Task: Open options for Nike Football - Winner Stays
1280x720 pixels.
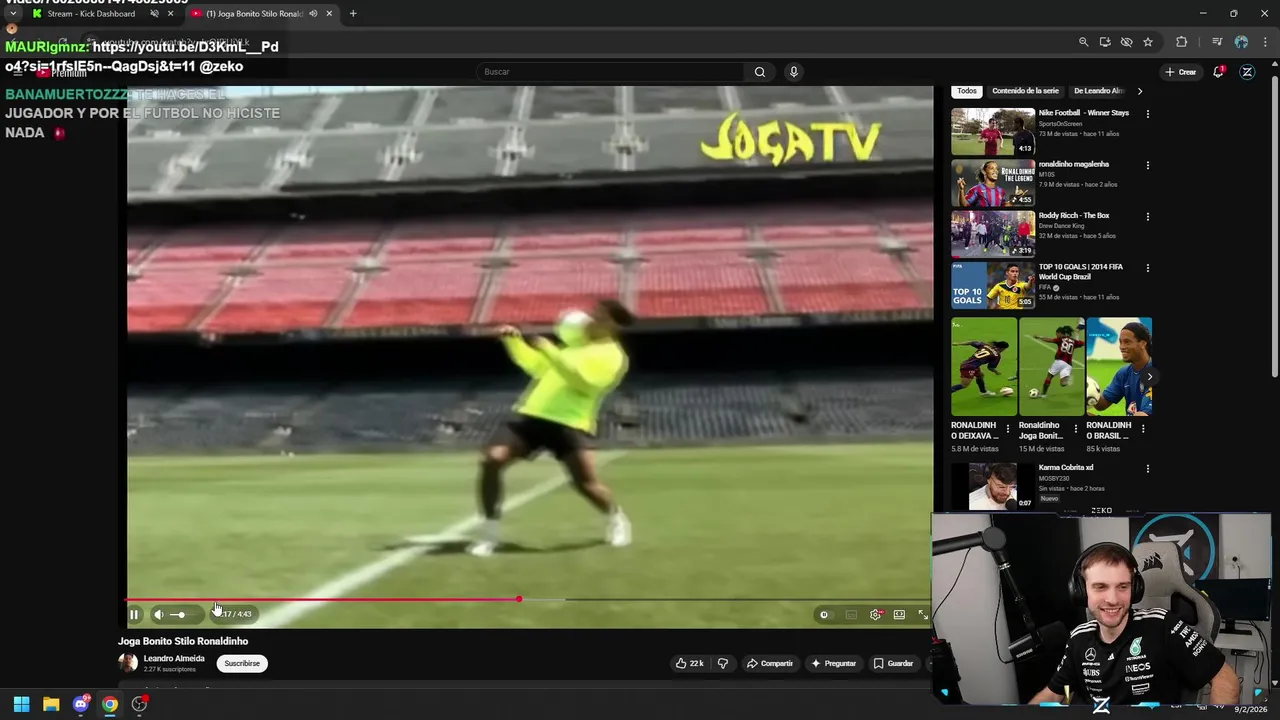Action: (x=1148, y=114)
